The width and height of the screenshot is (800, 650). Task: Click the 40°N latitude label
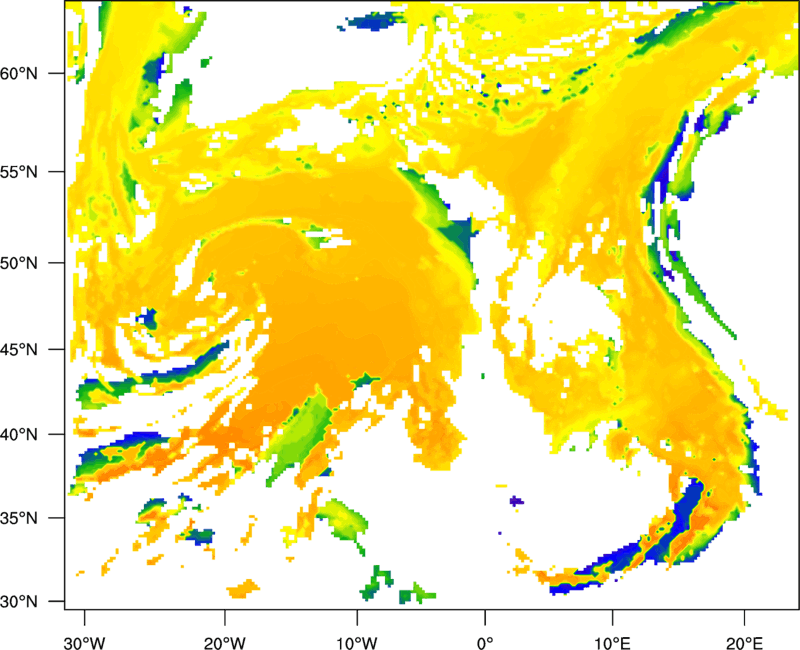(19, 435)
